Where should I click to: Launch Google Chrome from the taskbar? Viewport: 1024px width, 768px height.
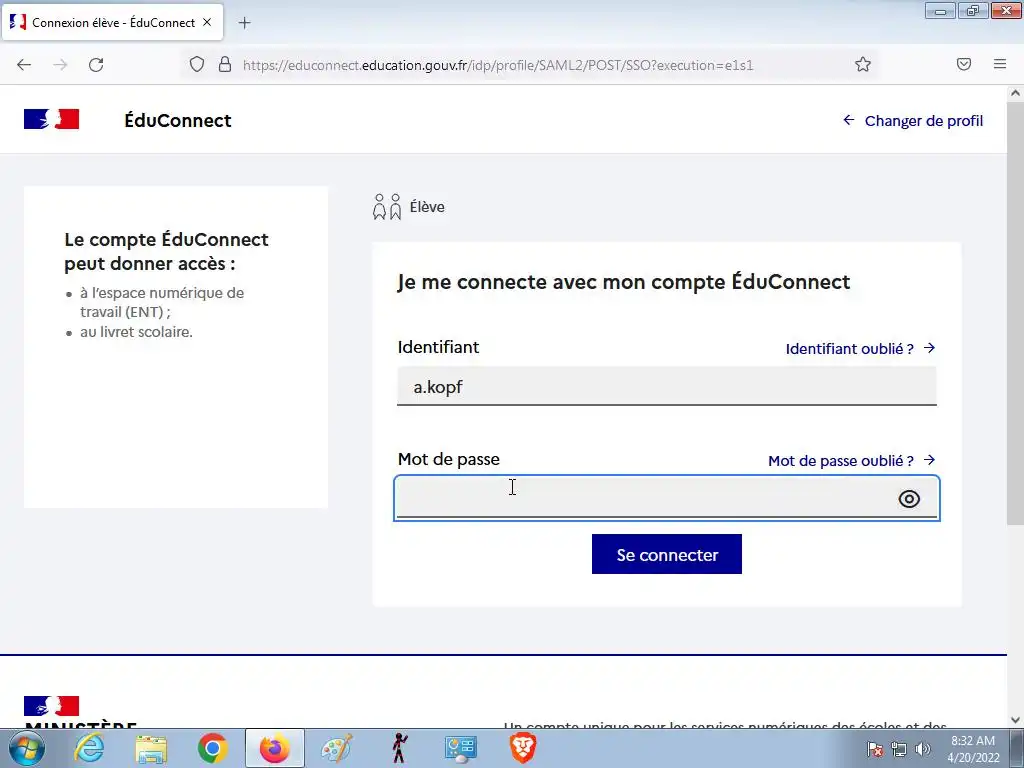[212, 748]
